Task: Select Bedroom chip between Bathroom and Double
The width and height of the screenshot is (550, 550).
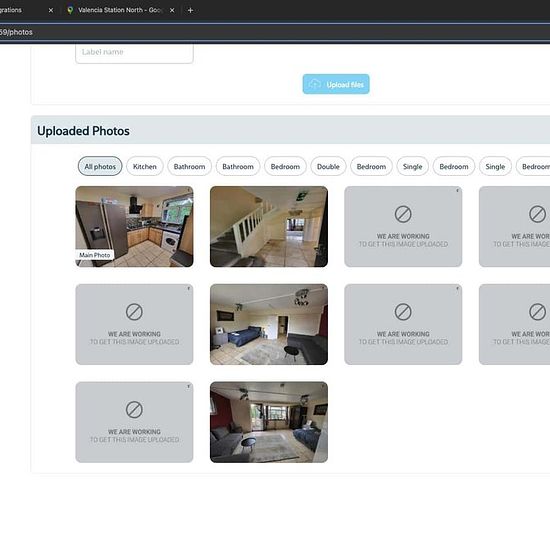Action: pos(285,166)
